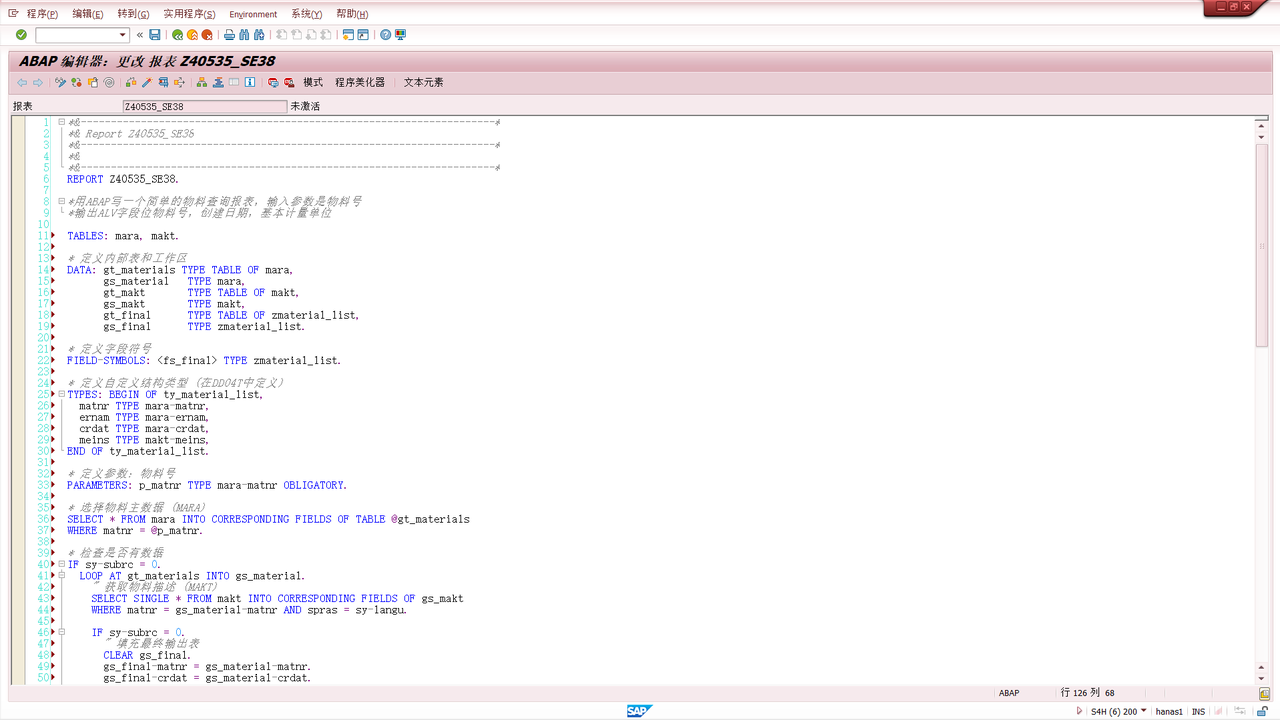Viewport: 1280px width, 720px height.
Task: Collapse the command field with the double-arrow icon
Action: click(140, 35)
